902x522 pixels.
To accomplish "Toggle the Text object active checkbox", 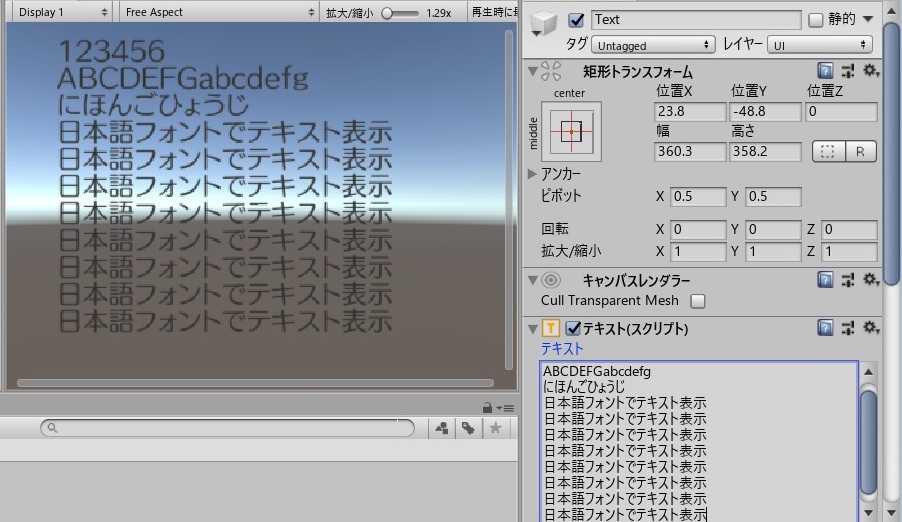I will (x=576, y=20).
